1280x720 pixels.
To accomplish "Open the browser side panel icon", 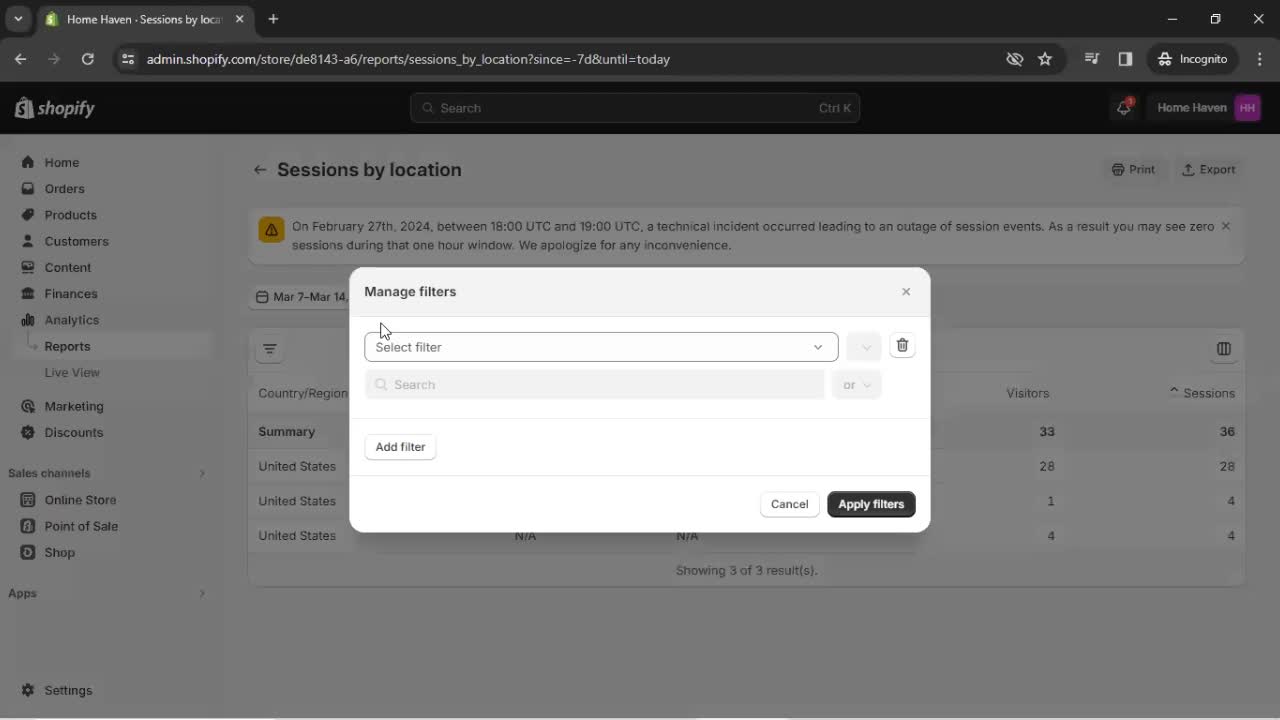I will pyautogui.click(x=1125, y=59).
